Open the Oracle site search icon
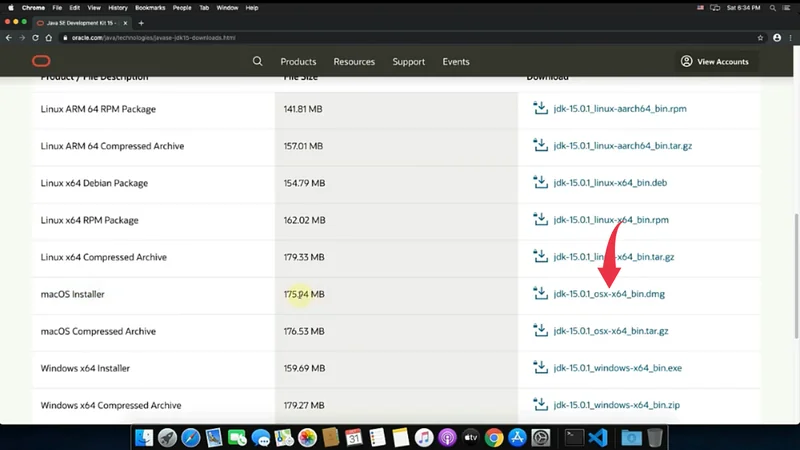 pyautogui.click(x=257, y=61)
